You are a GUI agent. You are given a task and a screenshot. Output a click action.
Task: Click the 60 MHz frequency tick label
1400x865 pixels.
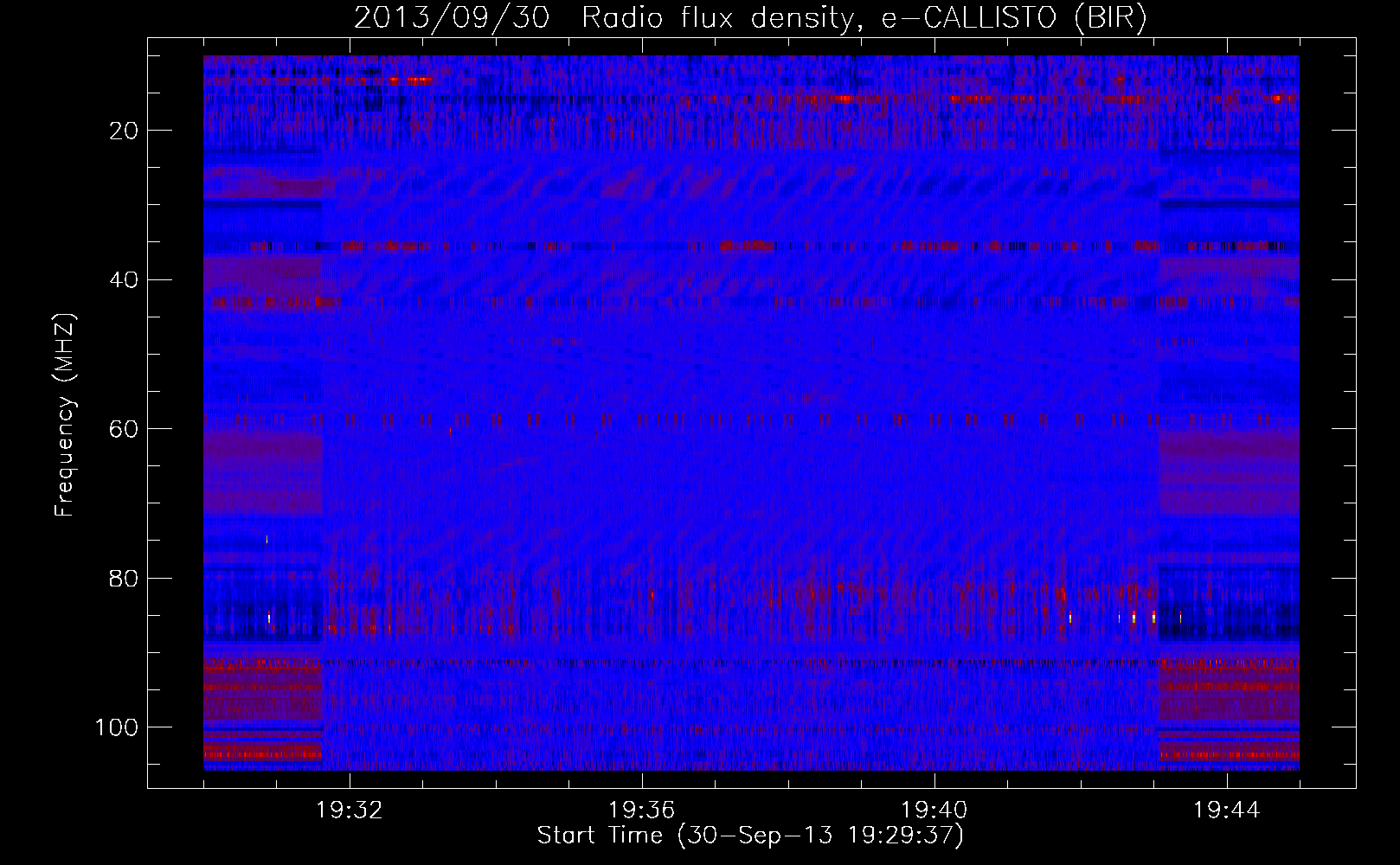(x=125, y=429)
